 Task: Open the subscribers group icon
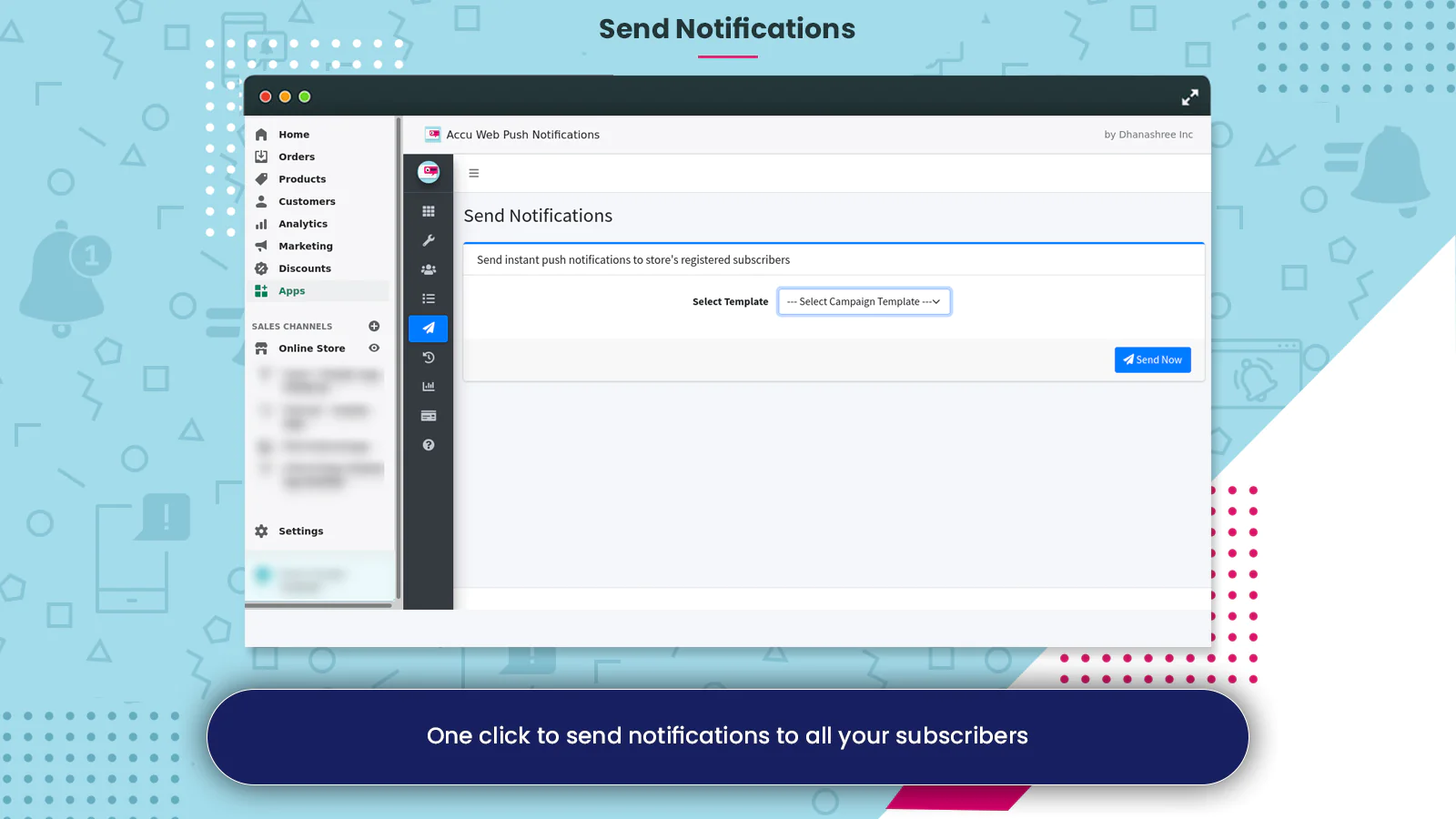click(429, 269)
